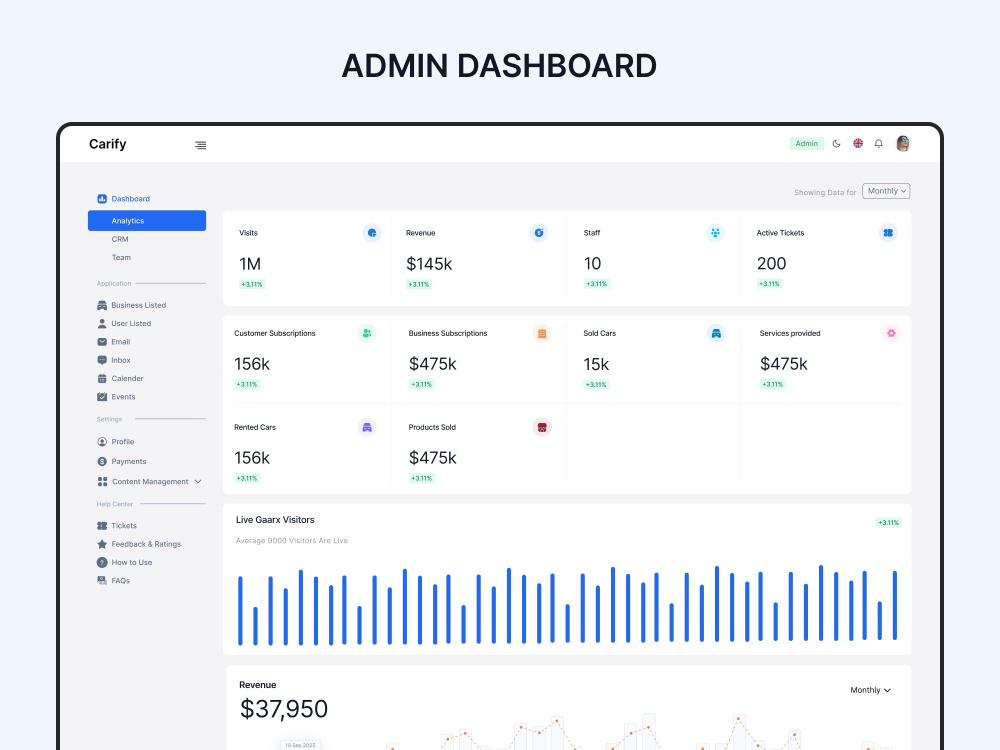The width and height of the screenshot is (1000, 750).
Task: Click 'Average 9000 Visitors Are Live' text
Action: pyautogui.click(x=291, y=541)
